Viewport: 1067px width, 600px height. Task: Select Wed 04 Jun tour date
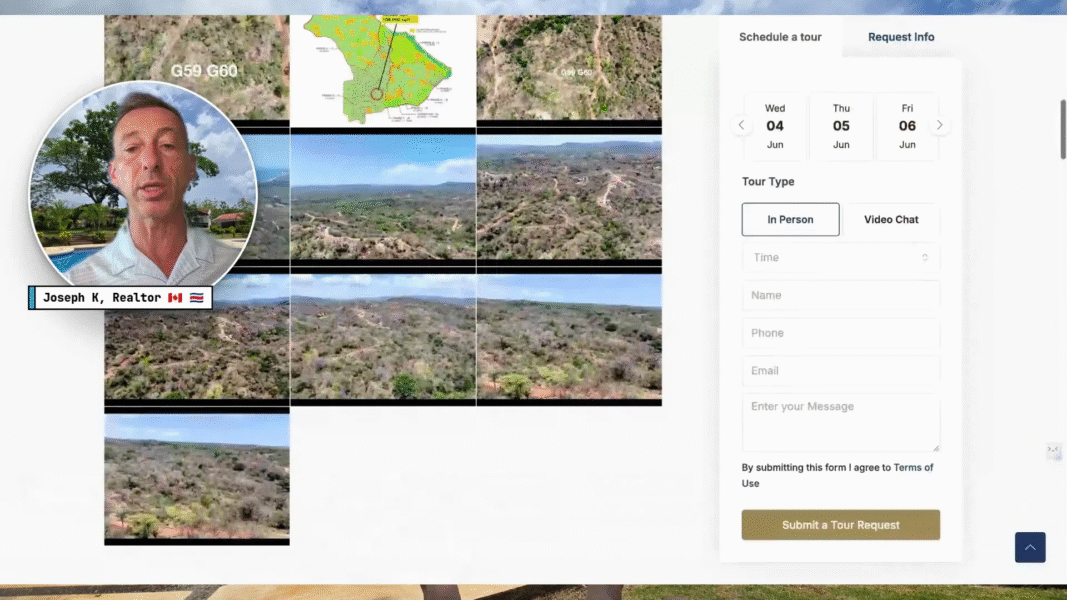click(x=775, y=126)
